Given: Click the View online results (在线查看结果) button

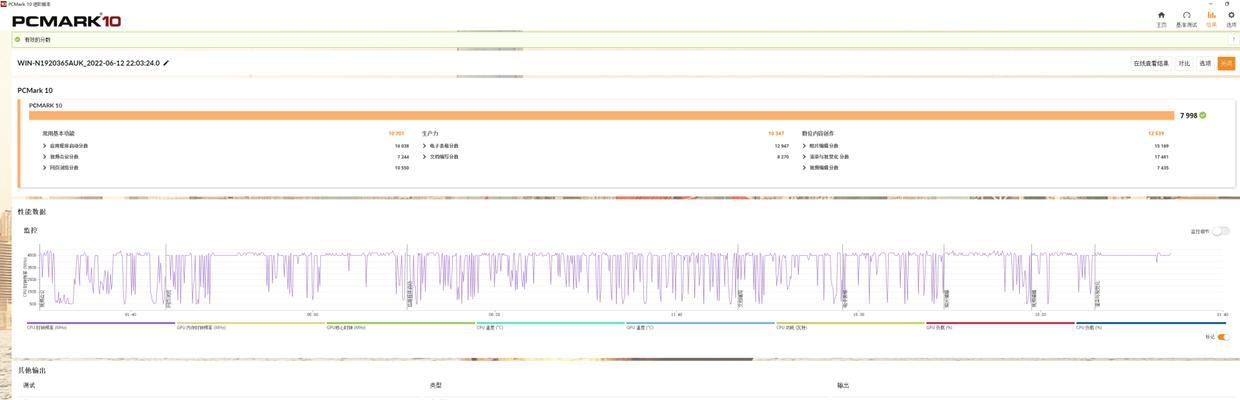Looking at the screenshot, I should [1151, 63].
